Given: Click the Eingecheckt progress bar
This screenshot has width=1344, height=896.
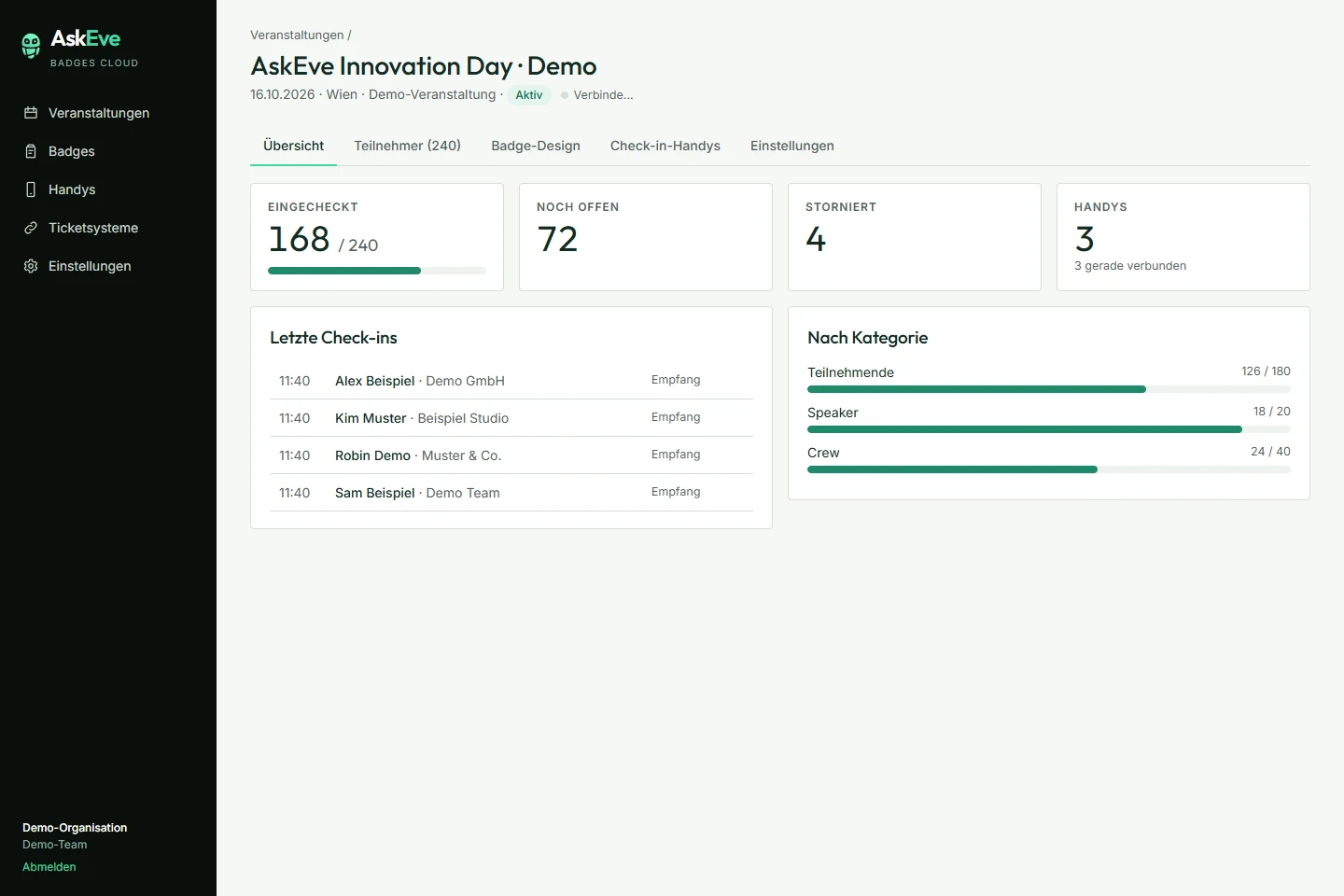Looking at the screenshot, I should click(377, 271).
